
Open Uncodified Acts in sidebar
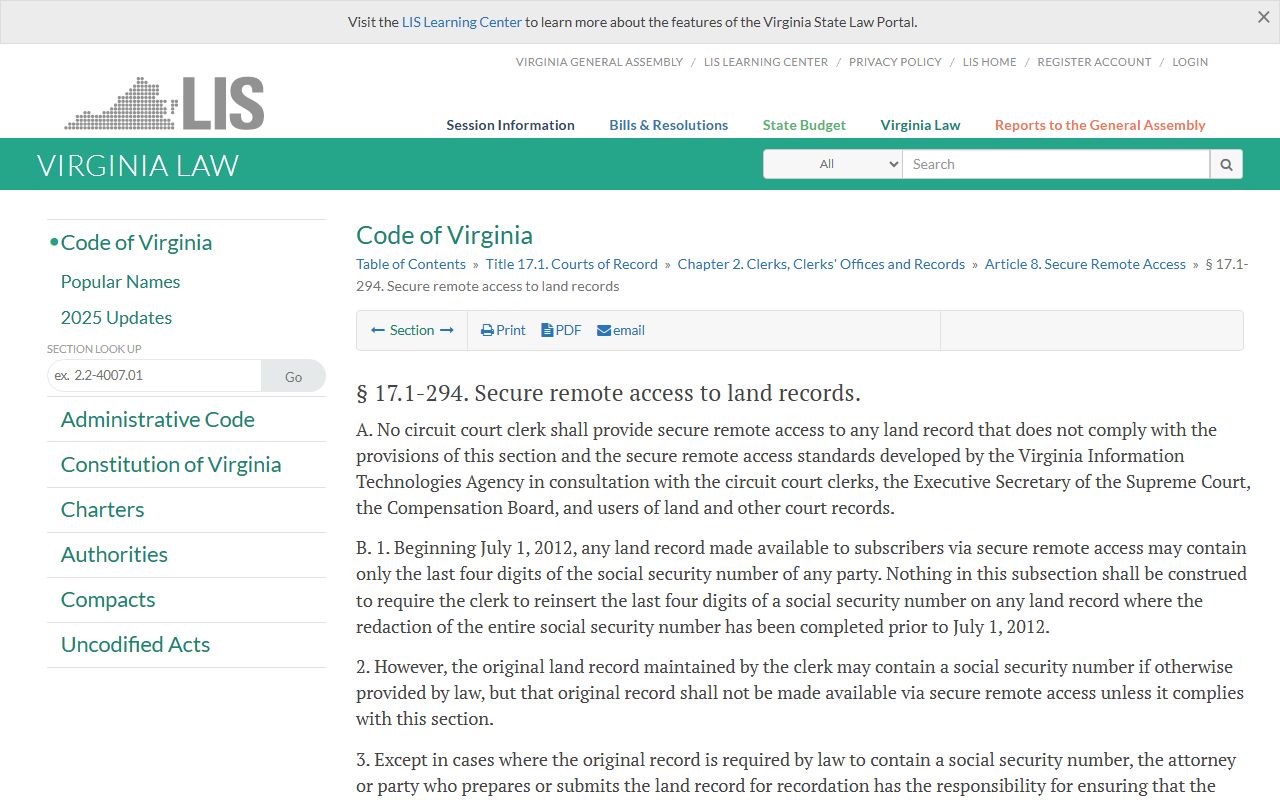click(135, 645)
